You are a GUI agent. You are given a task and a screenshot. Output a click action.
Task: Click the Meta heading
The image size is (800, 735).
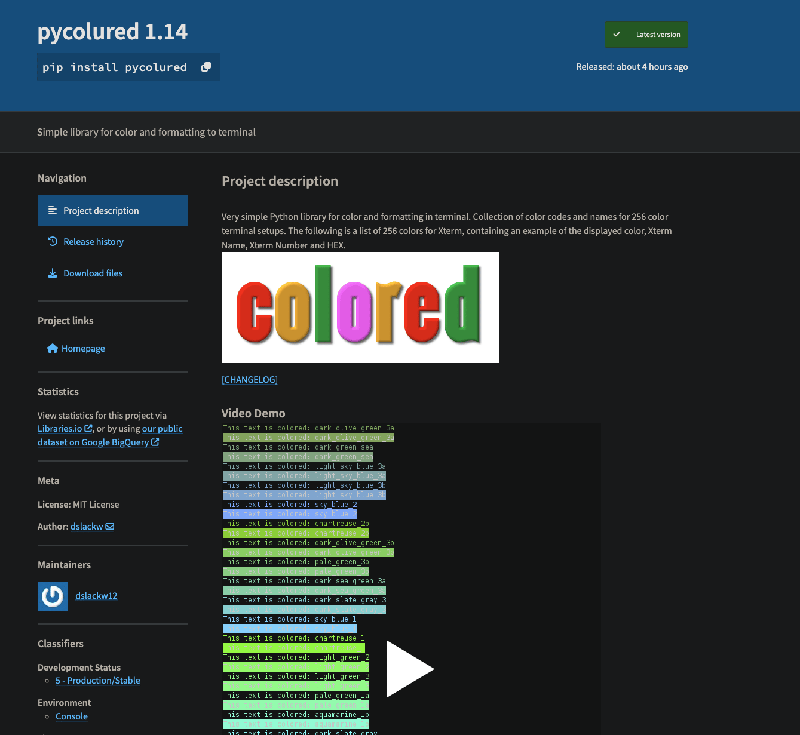tap(48, 480)
